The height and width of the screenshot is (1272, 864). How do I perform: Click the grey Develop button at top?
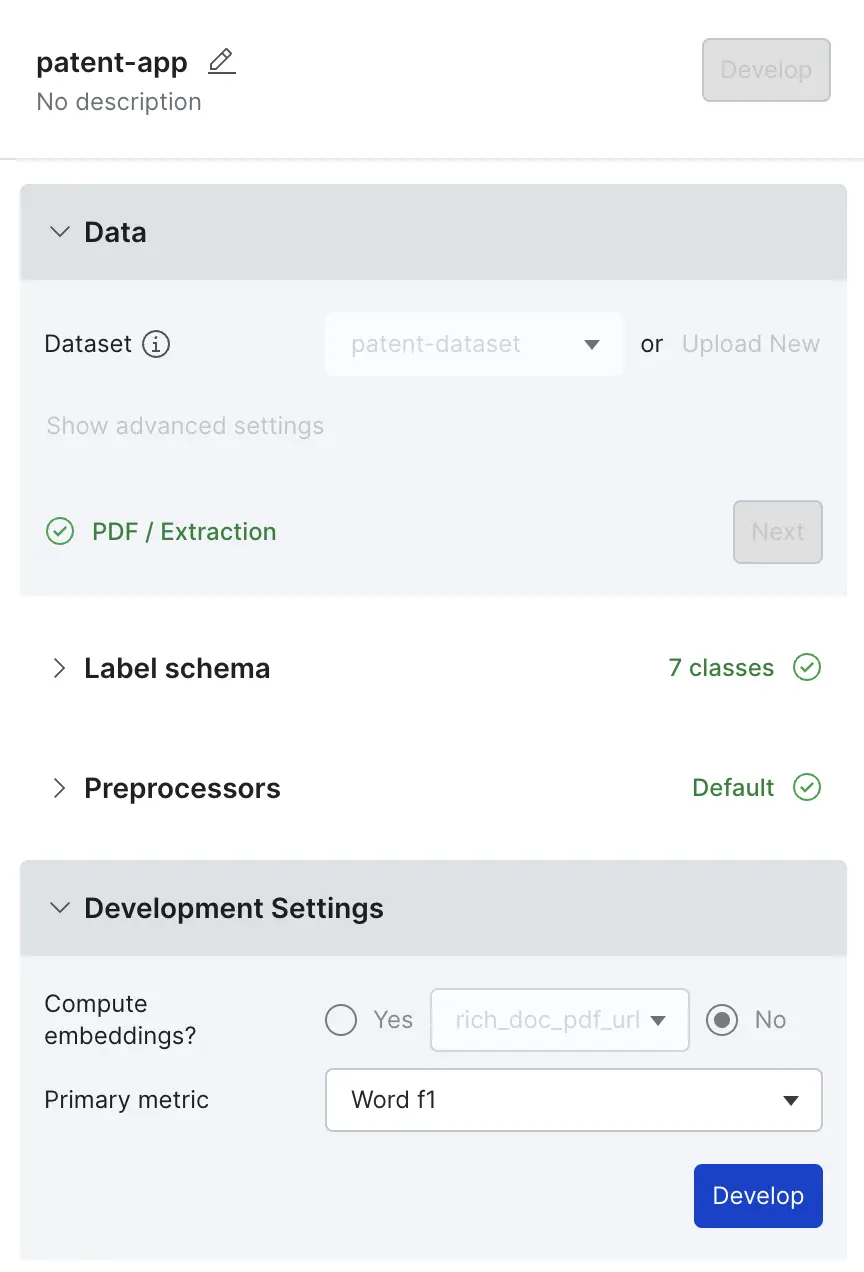(766, 70)
